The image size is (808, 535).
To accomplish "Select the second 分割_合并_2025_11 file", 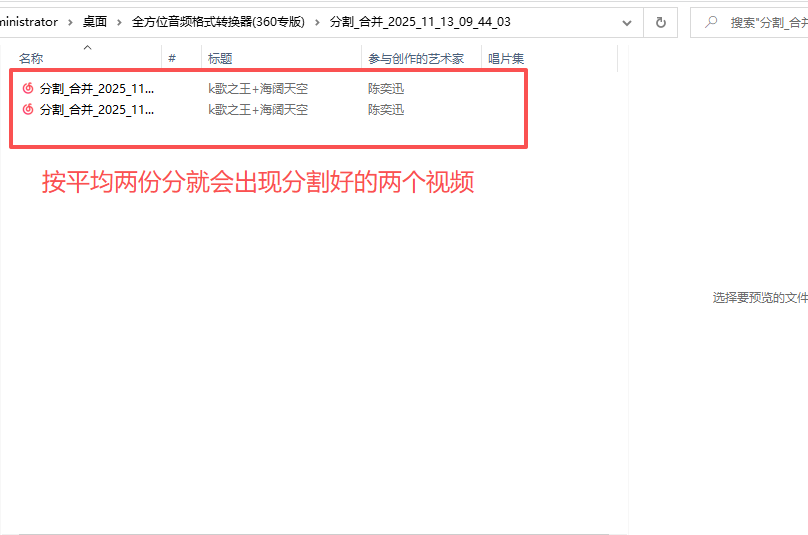I will [x=97, y=110].
